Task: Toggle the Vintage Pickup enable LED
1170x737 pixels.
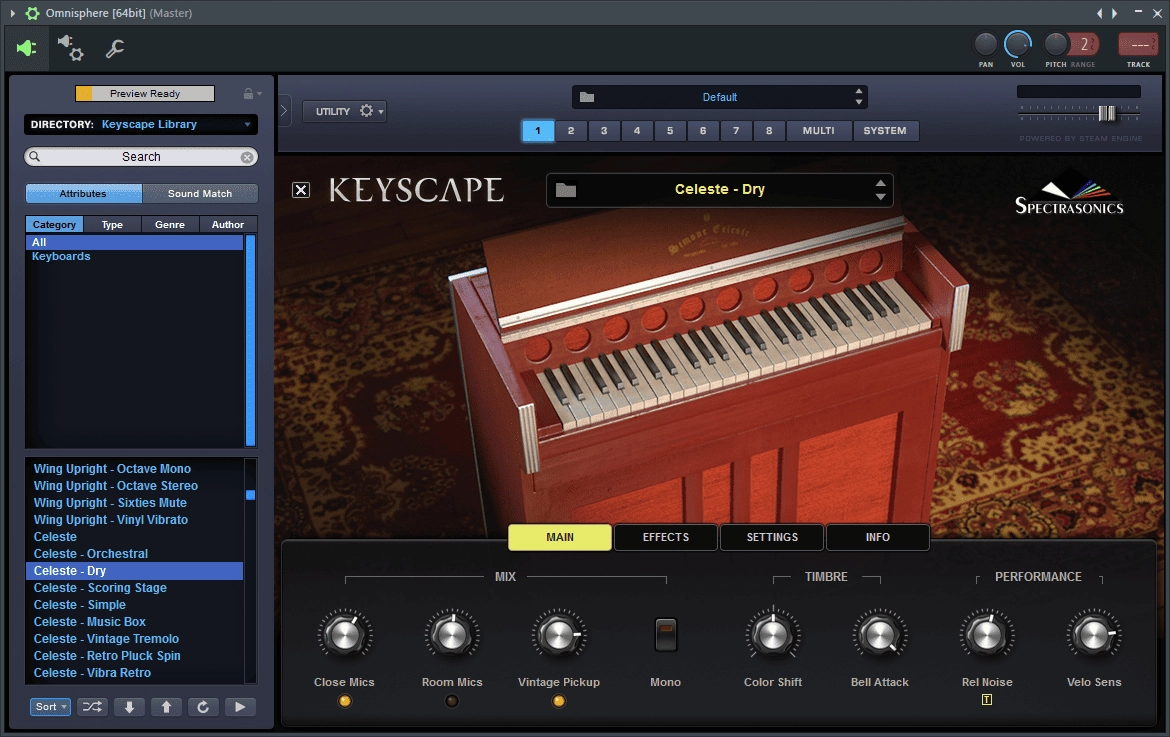Action: coord(559,701)
